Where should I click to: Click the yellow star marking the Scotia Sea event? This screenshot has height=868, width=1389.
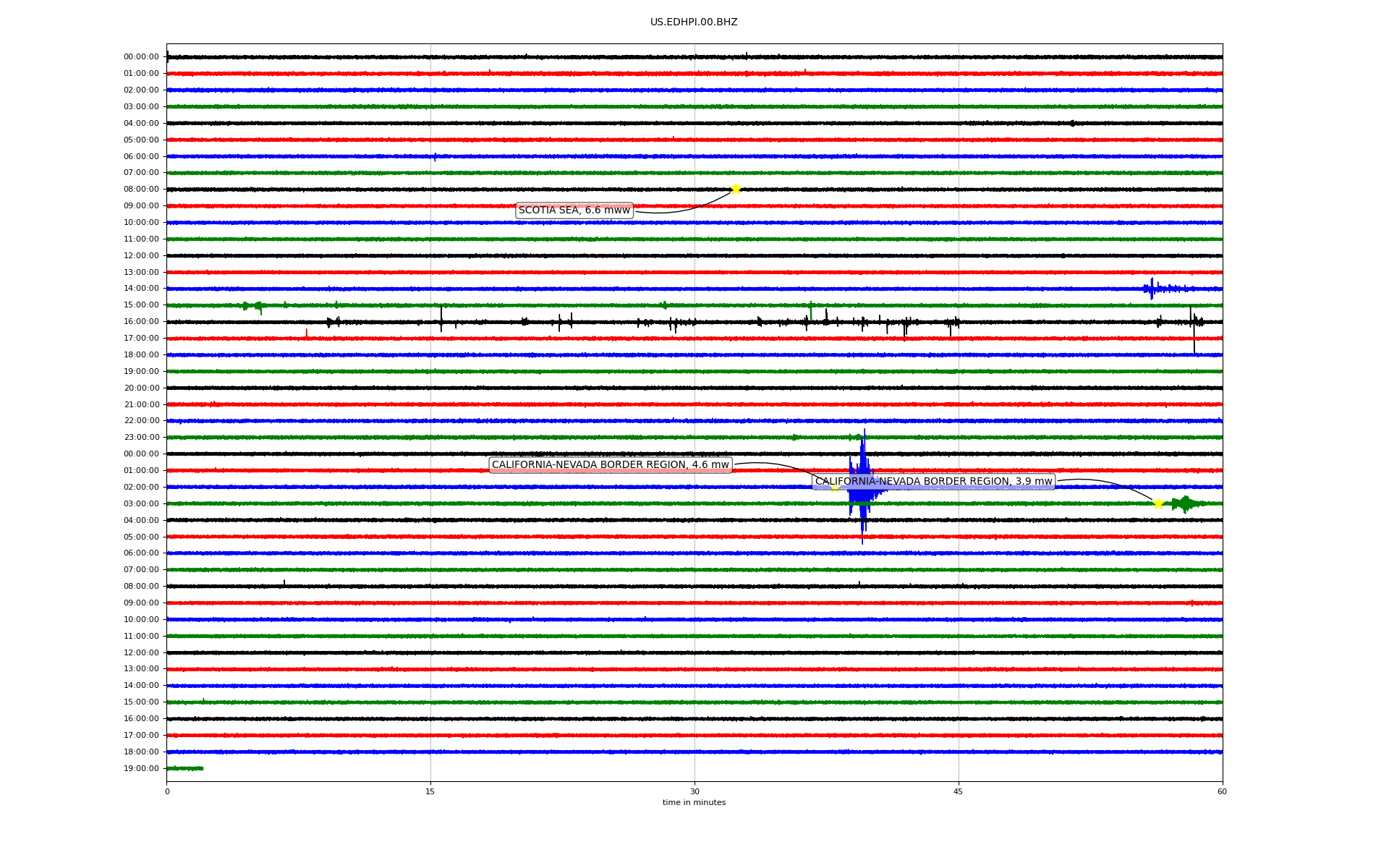[736, 190]
